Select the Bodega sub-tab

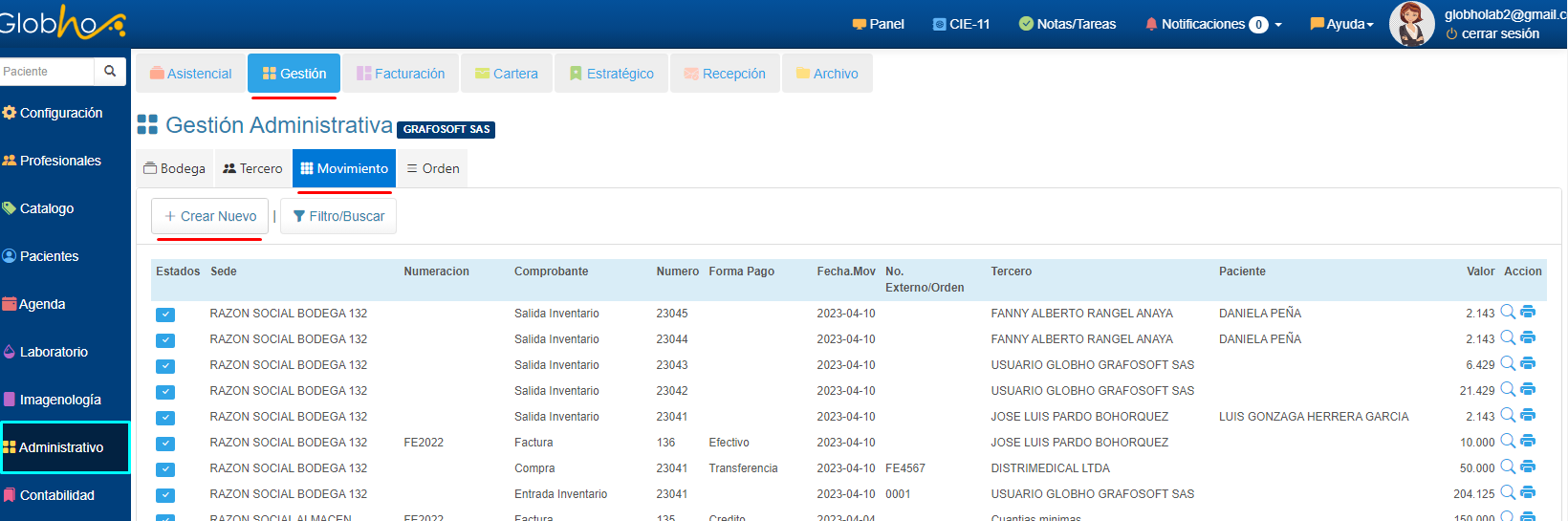point(175,168)
